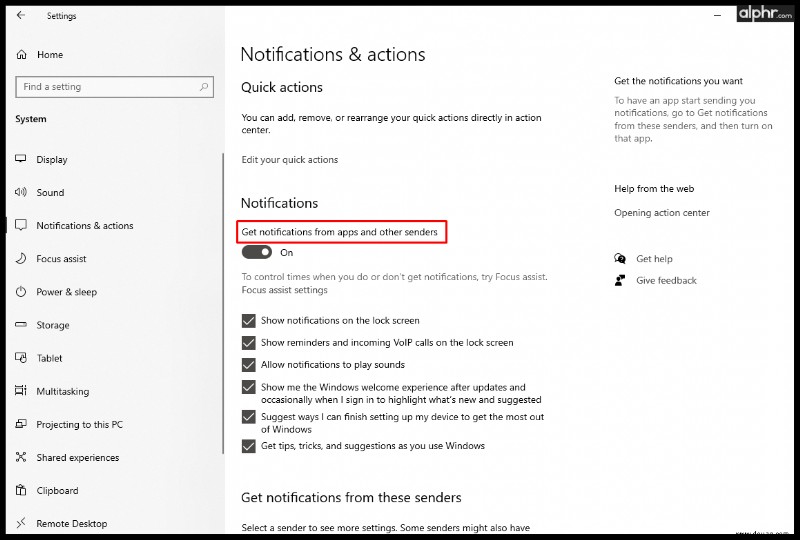Image resolution: width=800 pixels, height=540 pixels.
Task: Select Shared experiences in the sidebar
Action: pyautogui.click(x=78, y=458)
